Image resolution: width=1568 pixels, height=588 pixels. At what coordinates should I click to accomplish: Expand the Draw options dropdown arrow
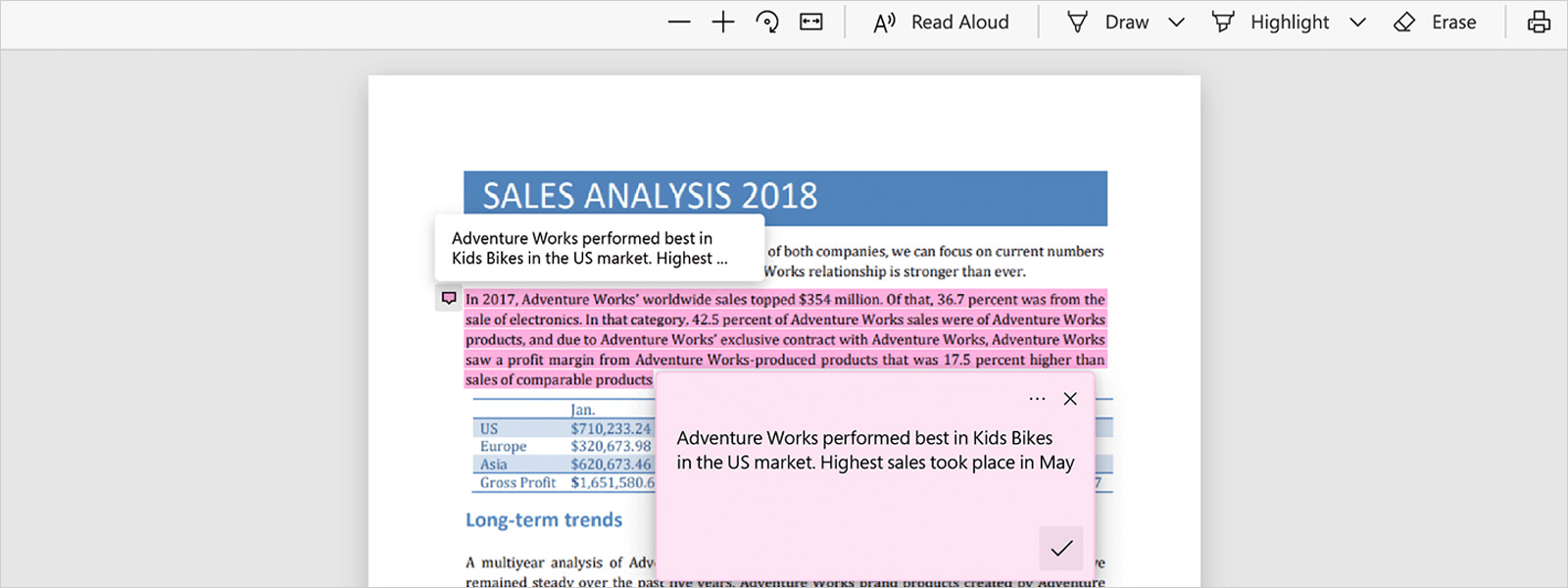(1176, 23)
